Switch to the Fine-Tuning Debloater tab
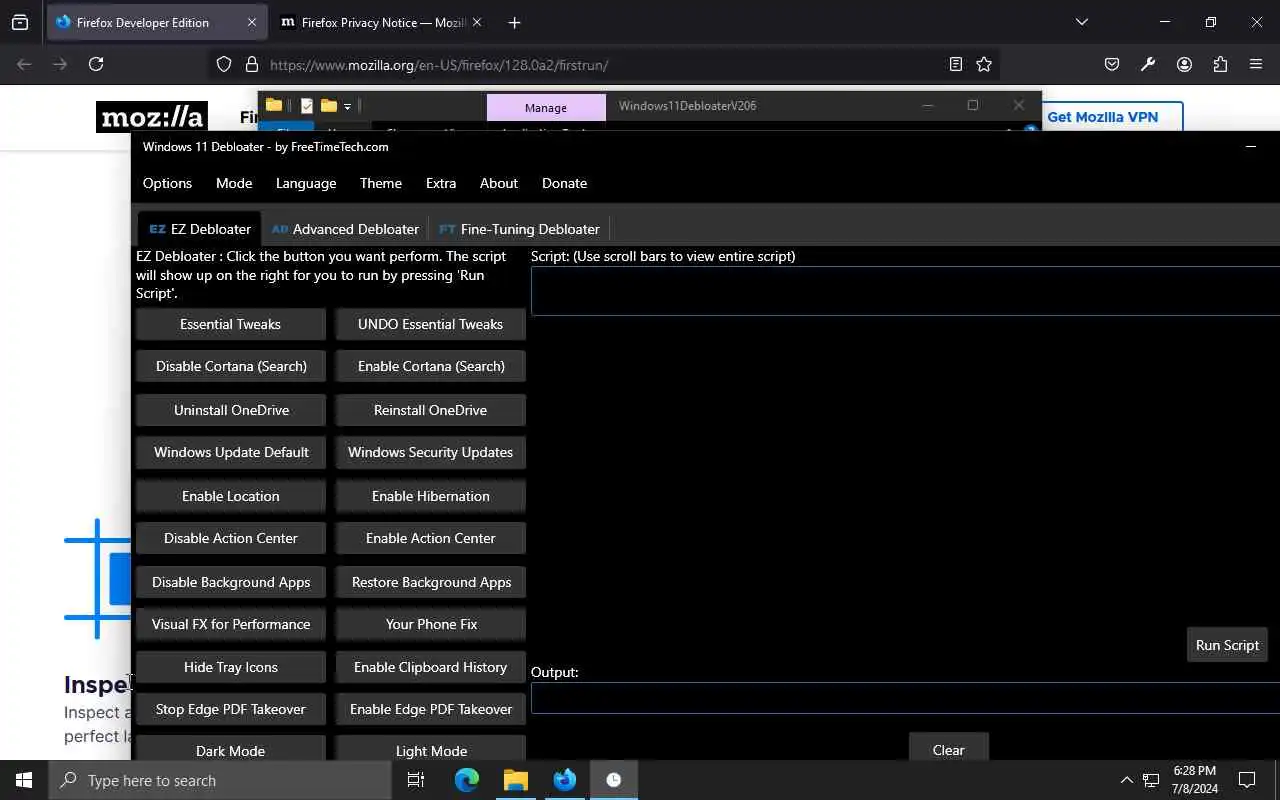The width and height of the screenshot is (1280, 800). click(519, 229)
